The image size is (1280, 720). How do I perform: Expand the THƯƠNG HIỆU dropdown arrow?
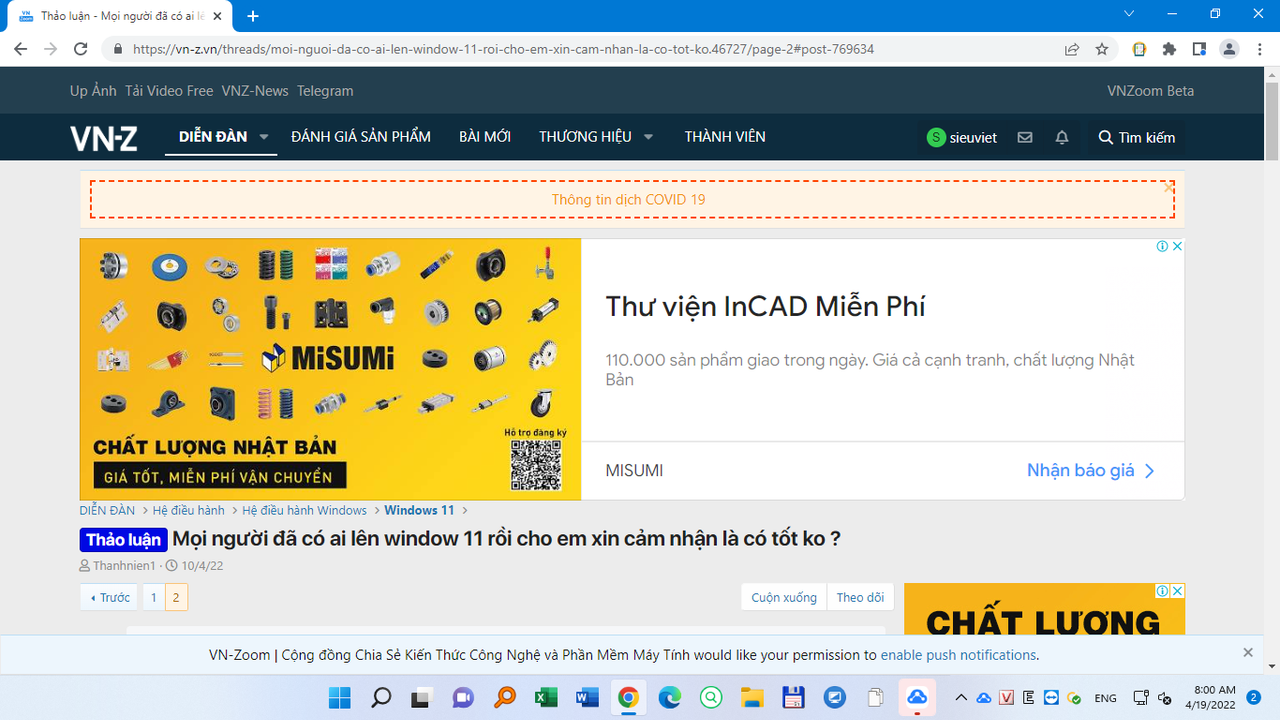point(648,137)
